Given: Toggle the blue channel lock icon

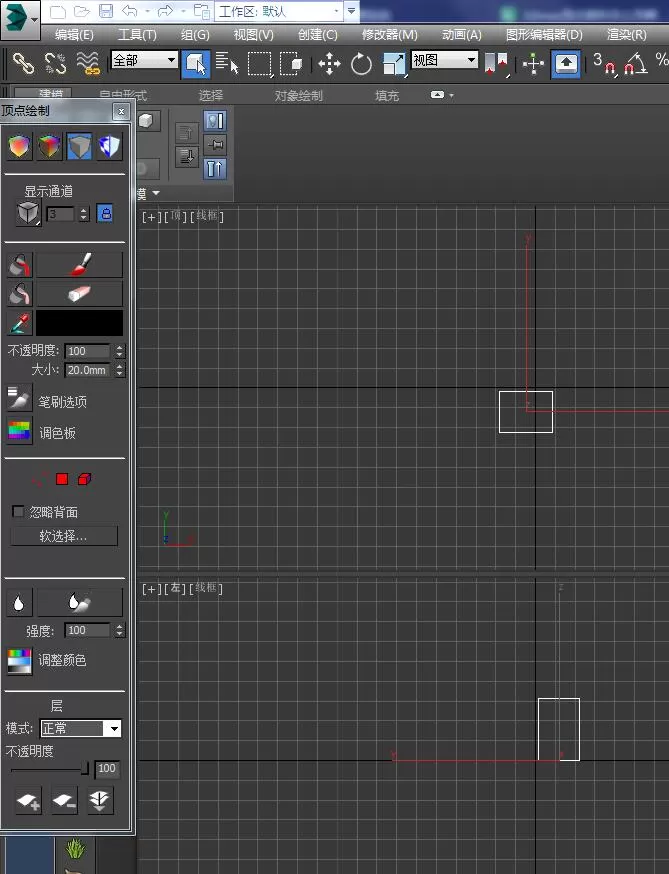Looking at the screenshot, I should 105,213.
